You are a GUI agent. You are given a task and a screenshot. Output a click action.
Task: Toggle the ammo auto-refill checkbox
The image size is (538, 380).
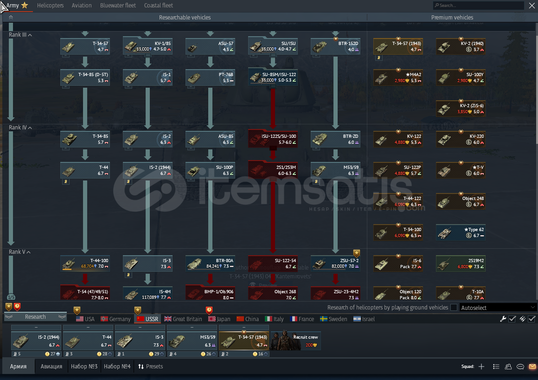point(531,319)
